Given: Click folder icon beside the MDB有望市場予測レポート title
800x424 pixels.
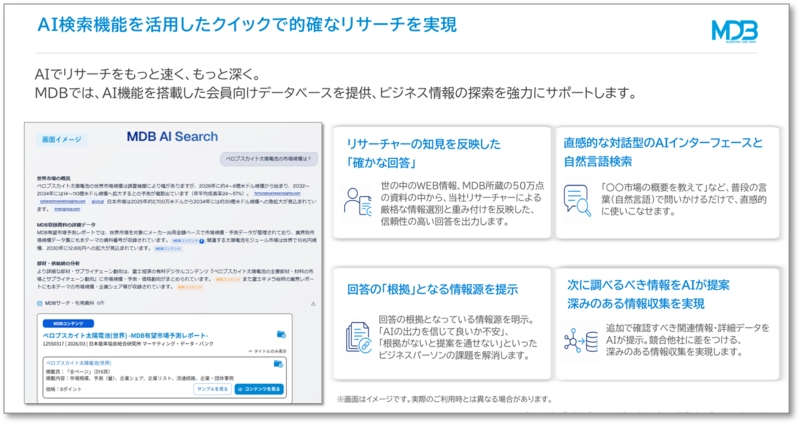Looking at the screenshot, I should [281, 335].
